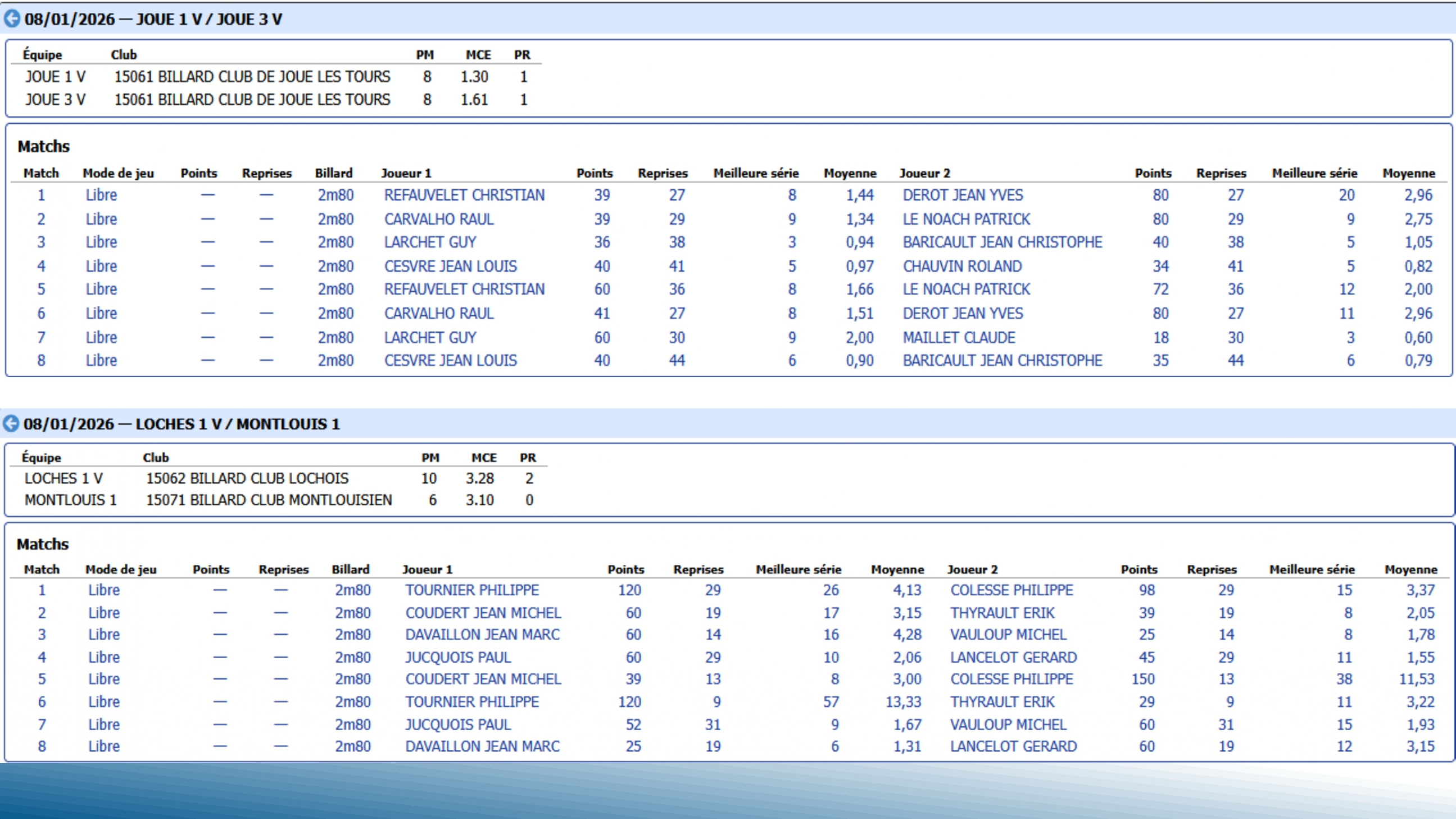Click 08/01/2026 JOUE 1 V / JOUE 3 V title
1456x819 pixels.
(153, 19)
